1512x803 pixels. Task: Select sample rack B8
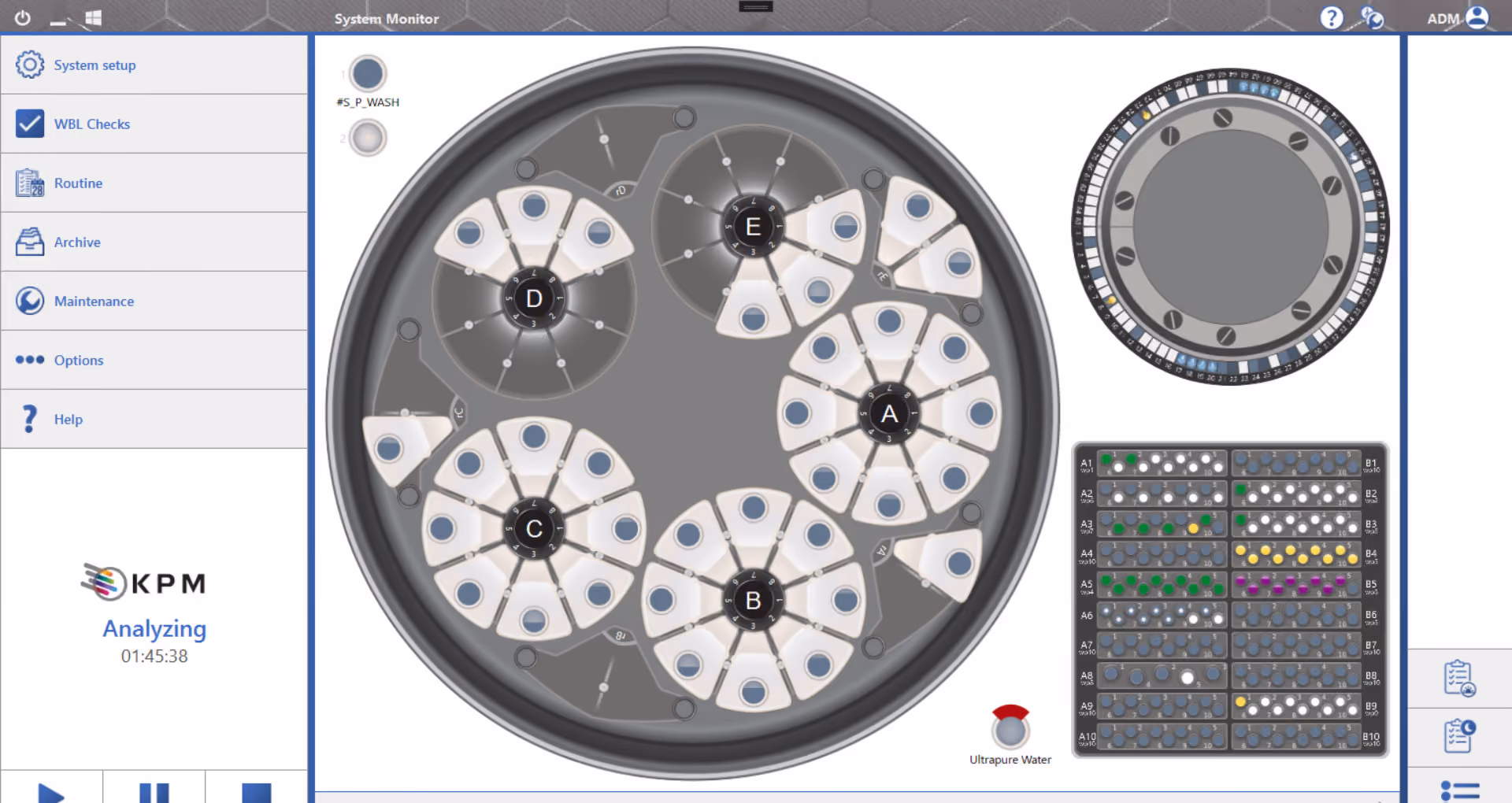1296,675
